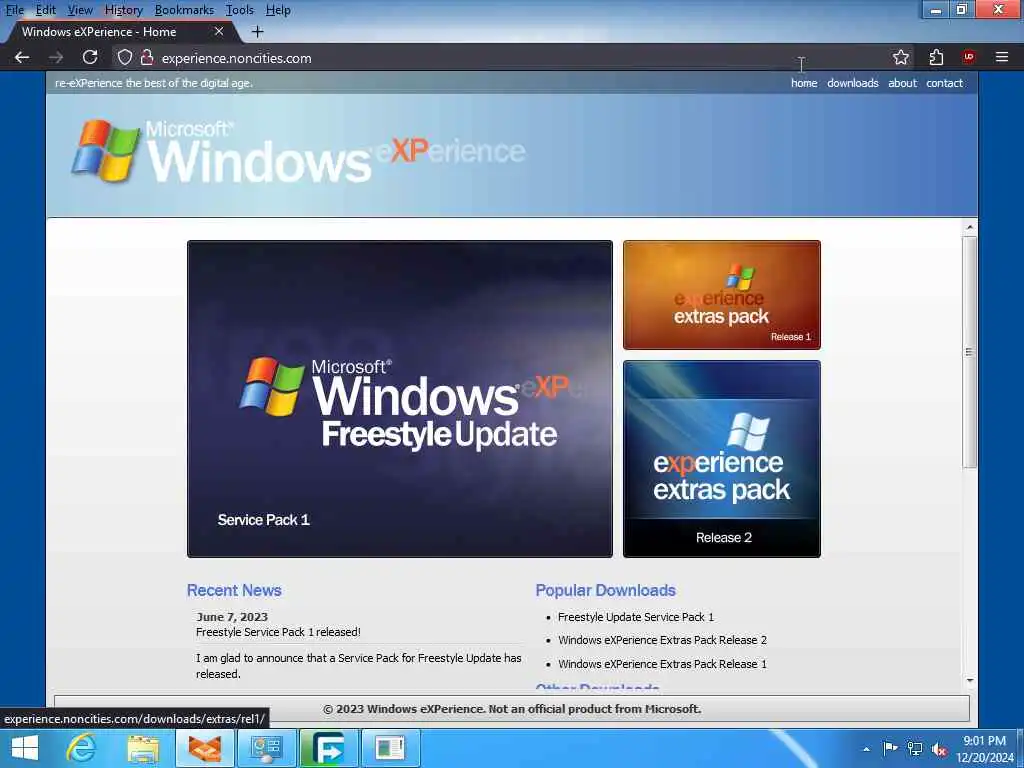The width and height of the screenshot is (1024, 768).
Task: Click Windows eXPerience Extras Pack Release 2 link
Action: click(662, 640)
